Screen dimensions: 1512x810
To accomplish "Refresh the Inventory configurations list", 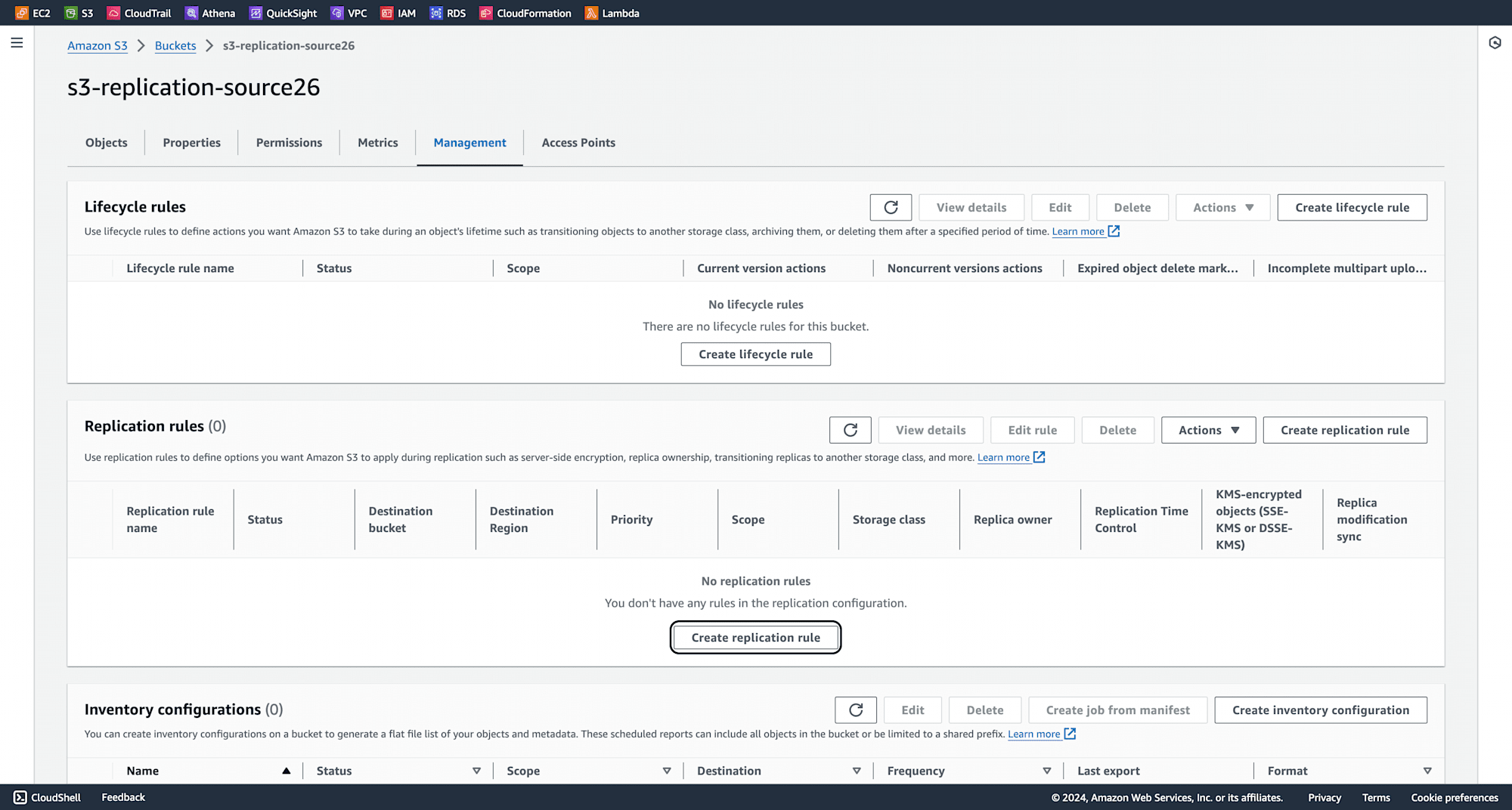I will tap(856, 710).
